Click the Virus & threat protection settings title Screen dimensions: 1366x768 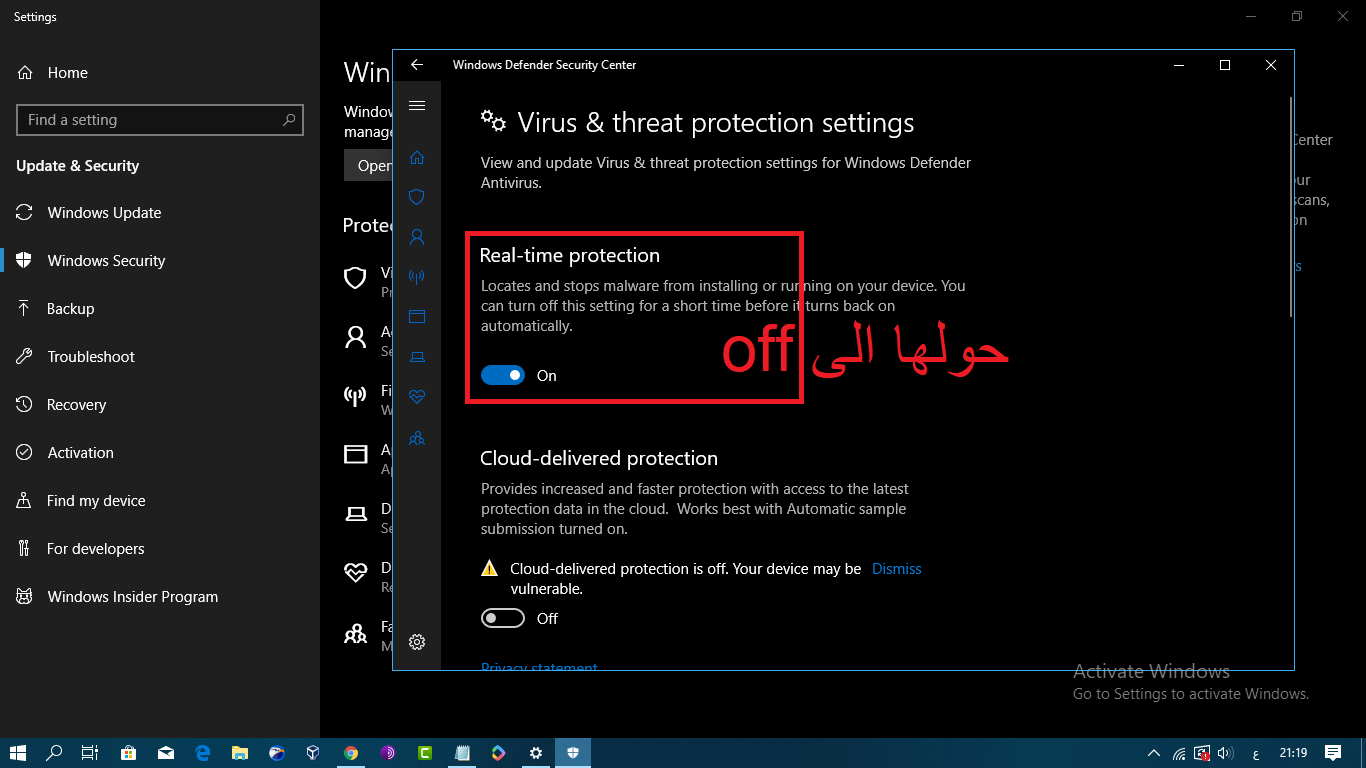tap(716, 123)
